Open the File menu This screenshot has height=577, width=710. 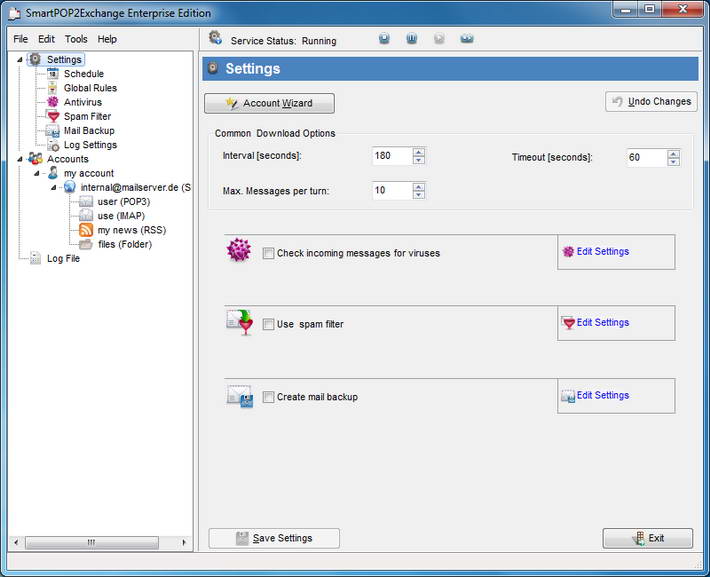pos(20,39)
